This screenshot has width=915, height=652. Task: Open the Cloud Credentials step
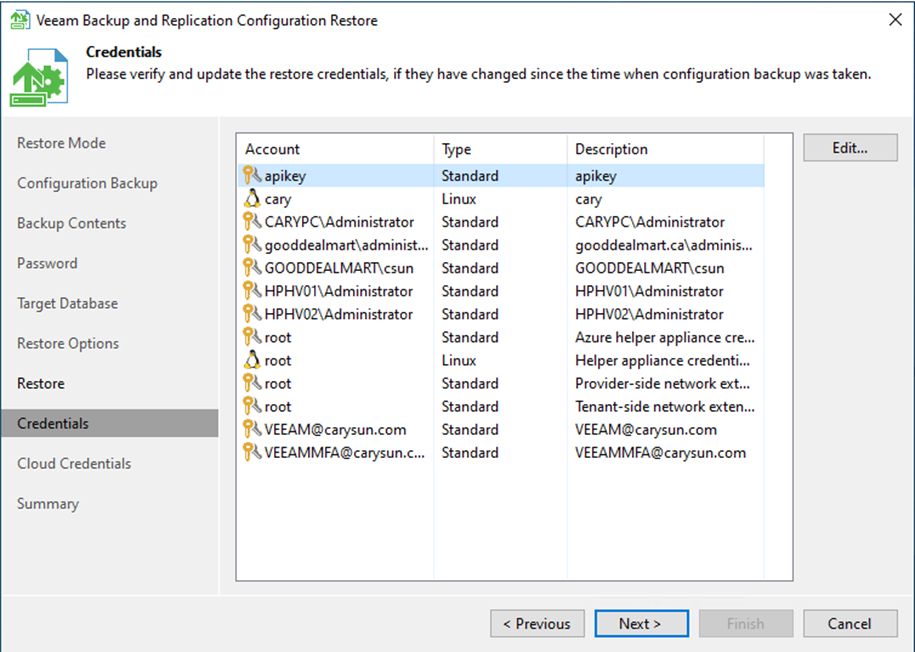point(74,463)
